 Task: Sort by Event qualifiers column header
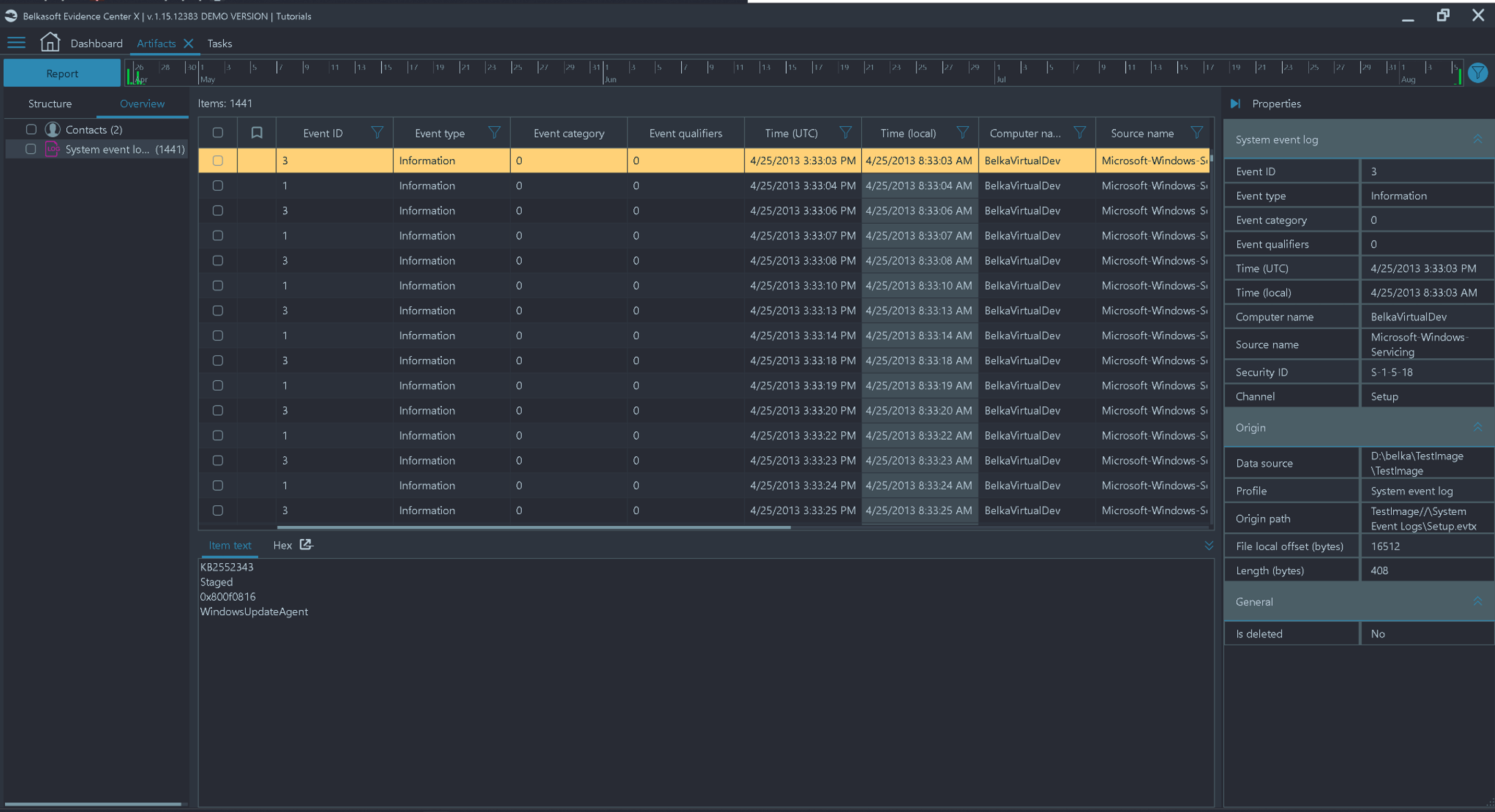(685, 133)
